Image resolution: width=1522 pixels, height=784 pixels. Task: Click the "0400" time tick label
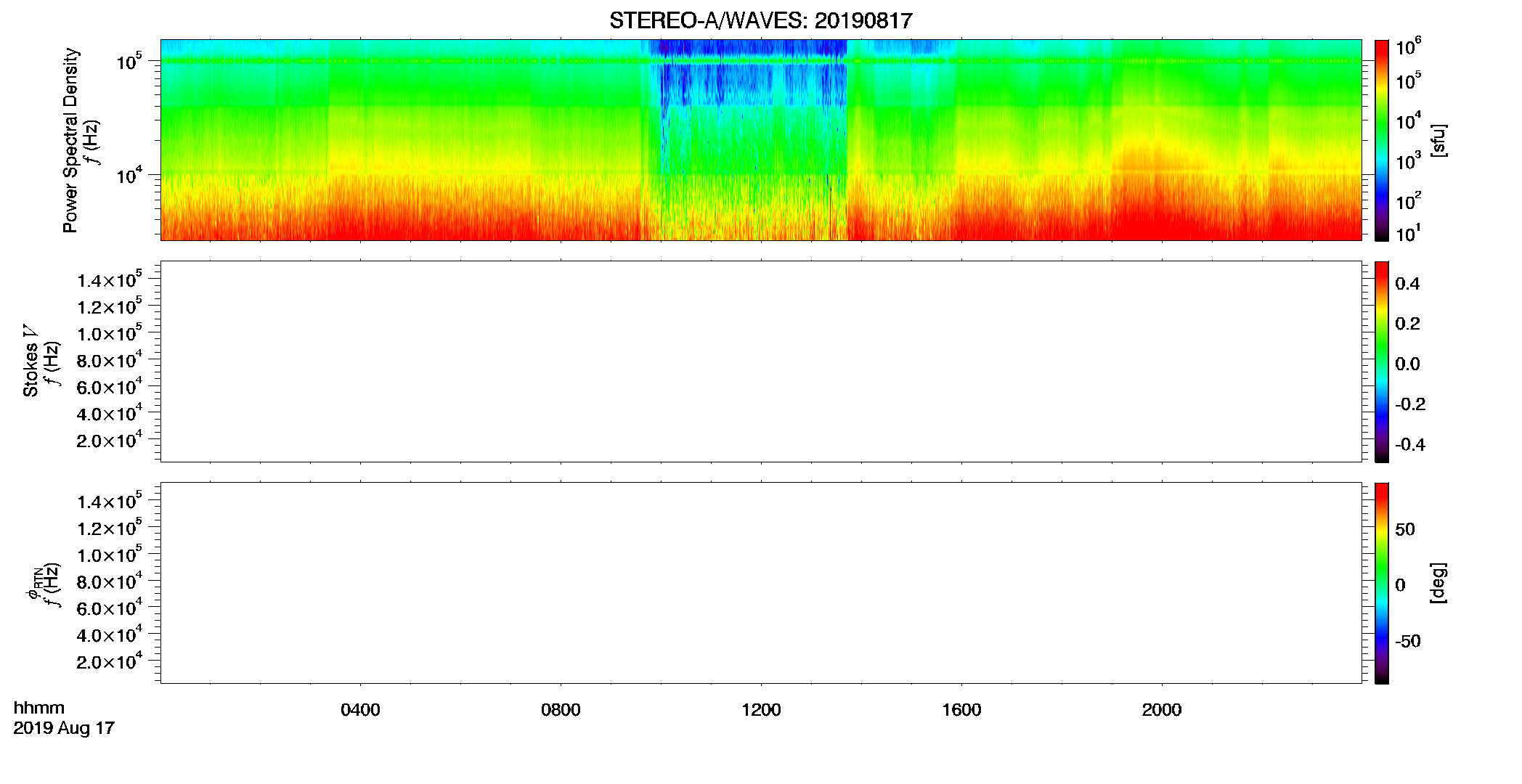(360, 710)
